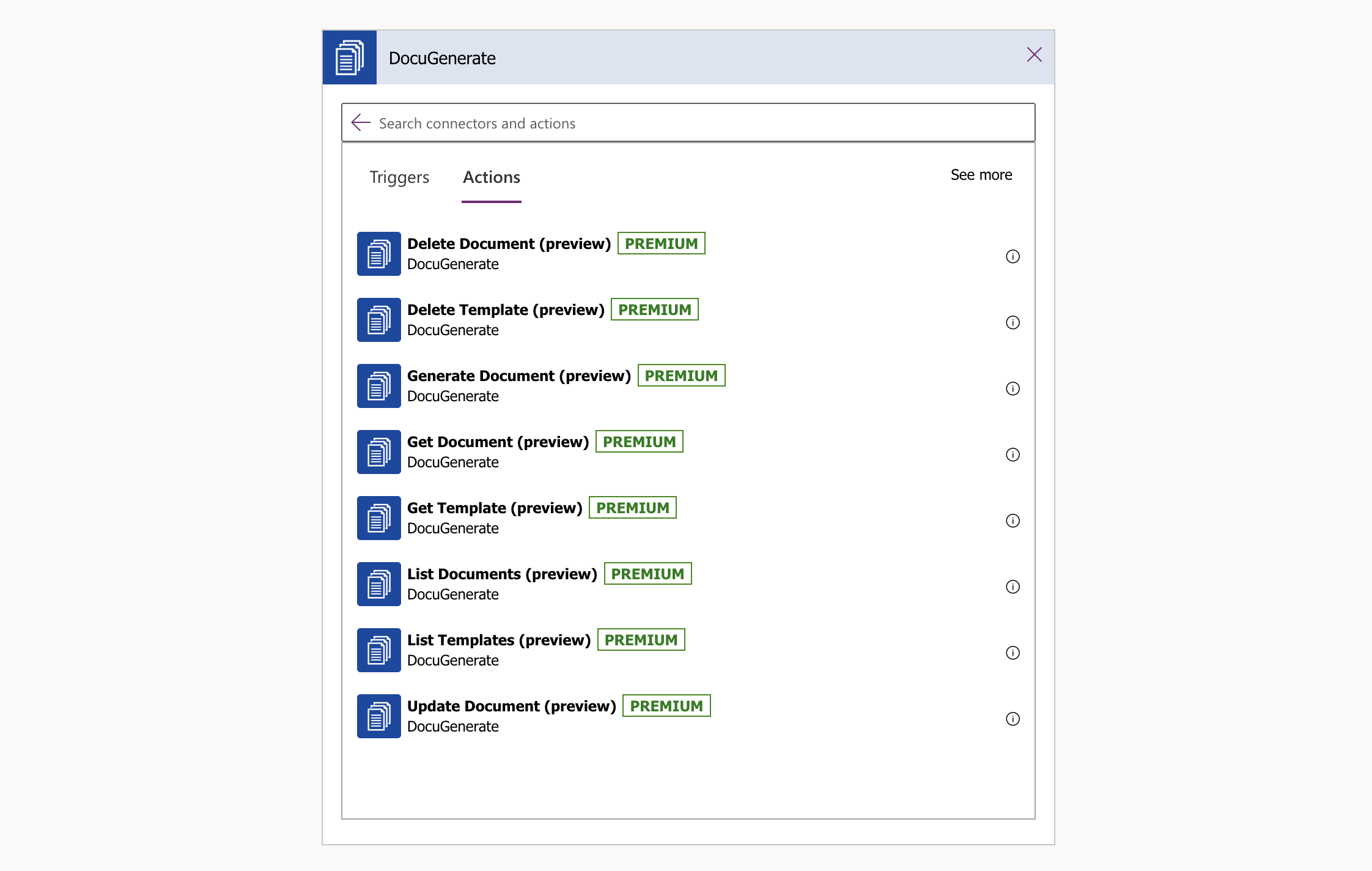1372x871 pixels.
Task: Choose Update Document (preview) action title
Action: coord(512,706)
